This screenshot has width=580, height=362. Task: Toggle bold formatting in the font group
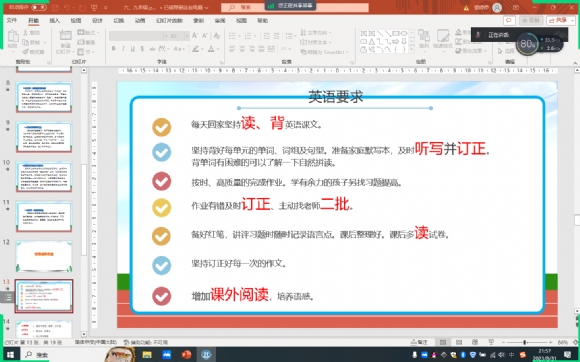(x=114, y=49)
